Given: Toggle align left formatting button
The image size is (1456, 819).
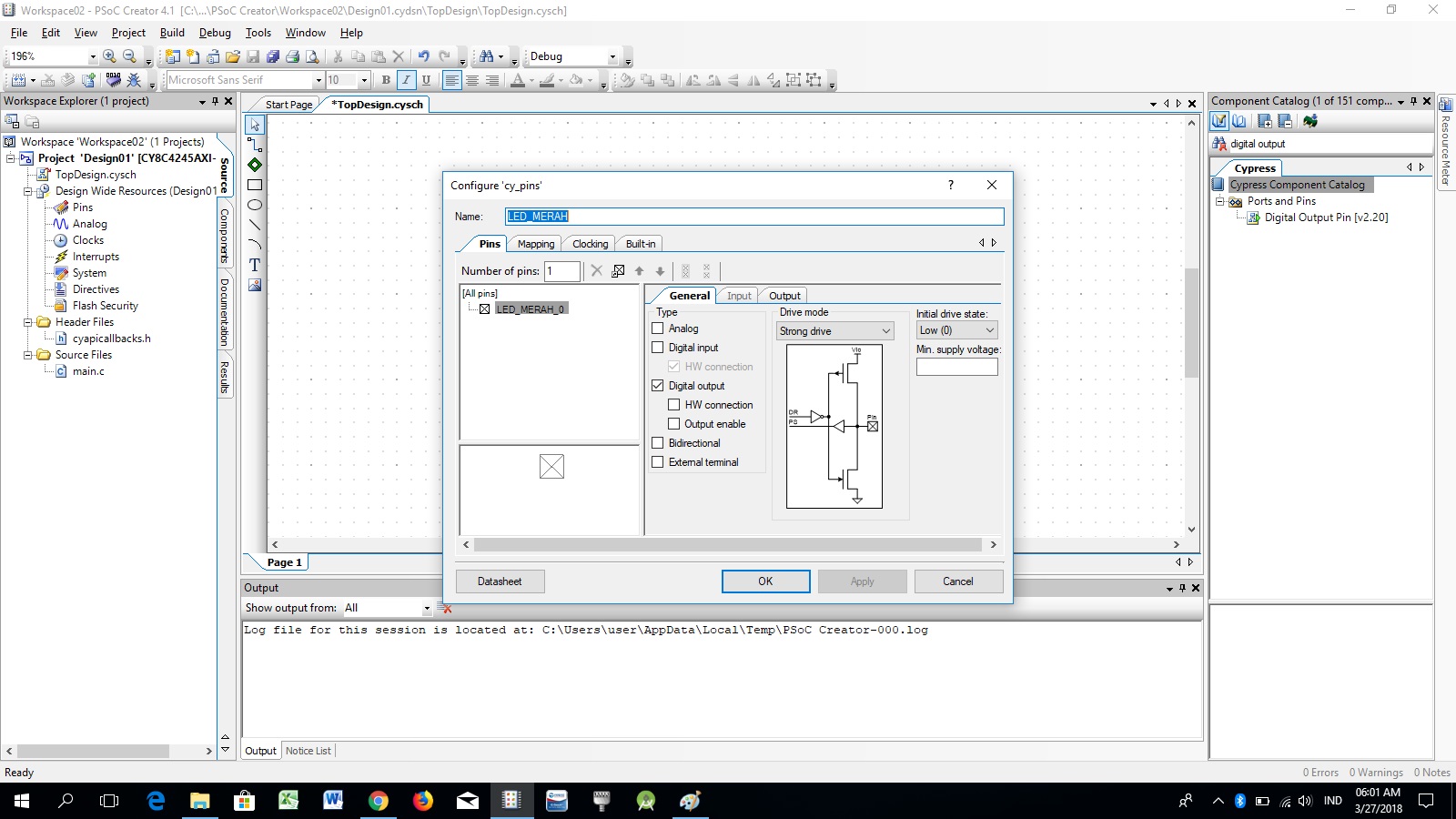Looking at the screenshot, I should pos(451,80).
